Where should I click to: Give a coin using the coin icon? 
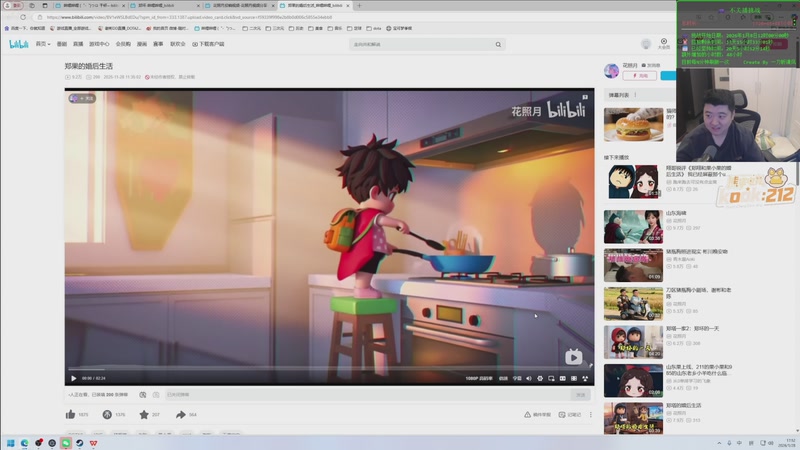107,414
